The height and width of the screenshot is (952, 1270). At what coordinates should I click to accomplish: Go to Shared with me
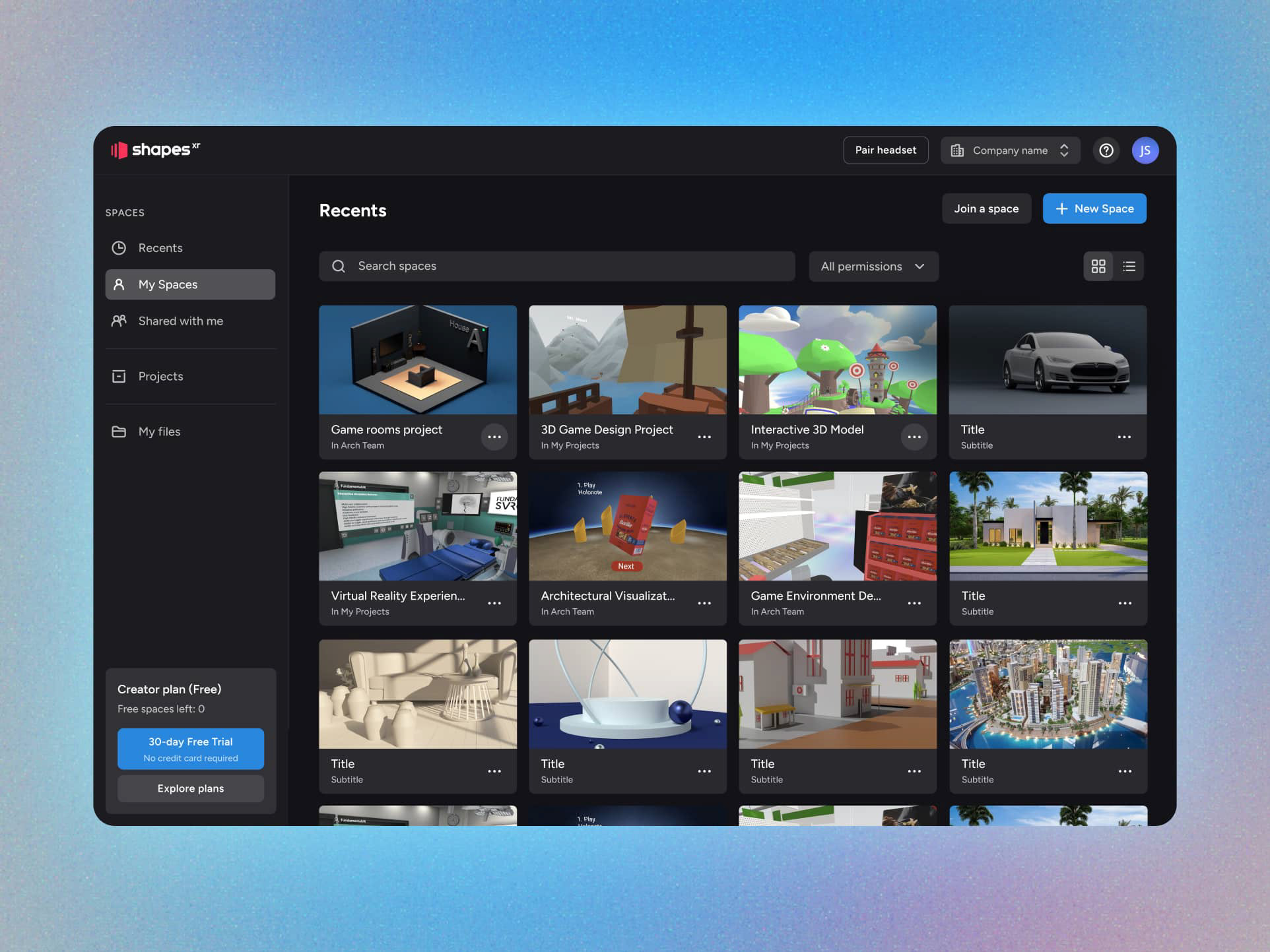point(180,321)
